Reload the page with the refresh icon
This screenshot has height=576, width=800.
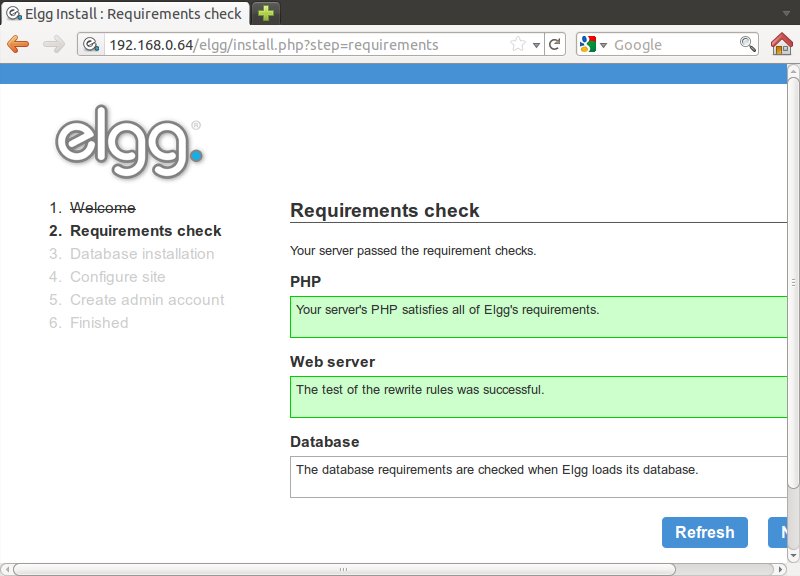pos(555,44)
